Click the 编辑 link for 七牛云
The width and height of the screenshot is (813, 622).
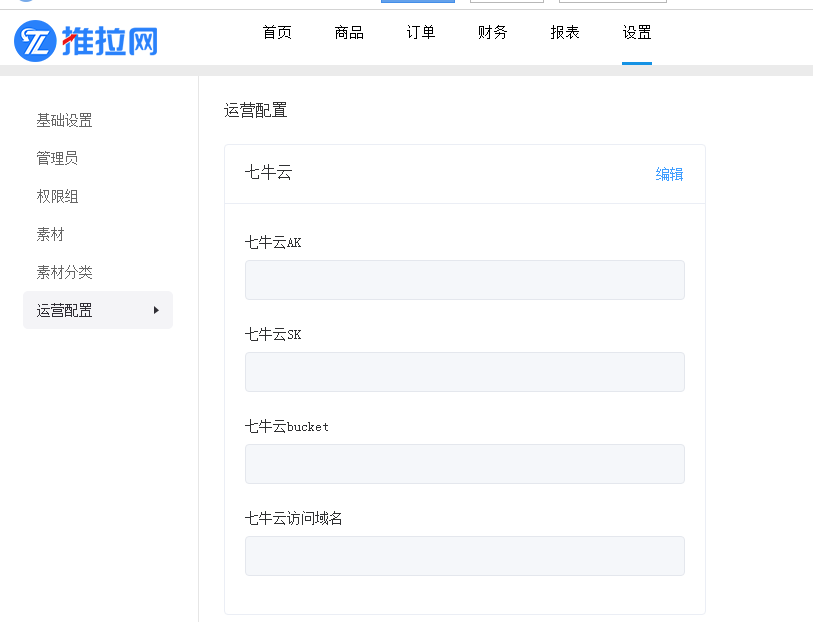pyautogui.click(x=669, y=174)
